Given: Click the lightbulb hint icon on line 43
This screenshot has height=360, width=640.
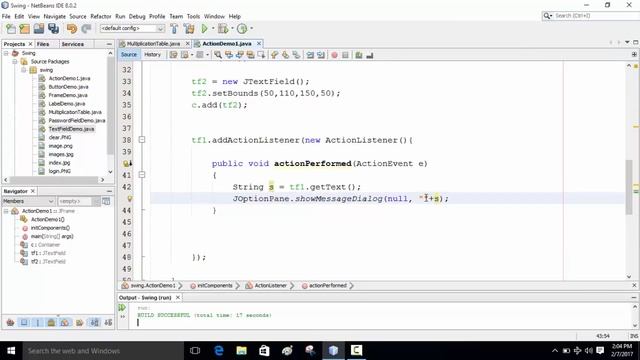Looking at the screenshot, I should [130, 199].
